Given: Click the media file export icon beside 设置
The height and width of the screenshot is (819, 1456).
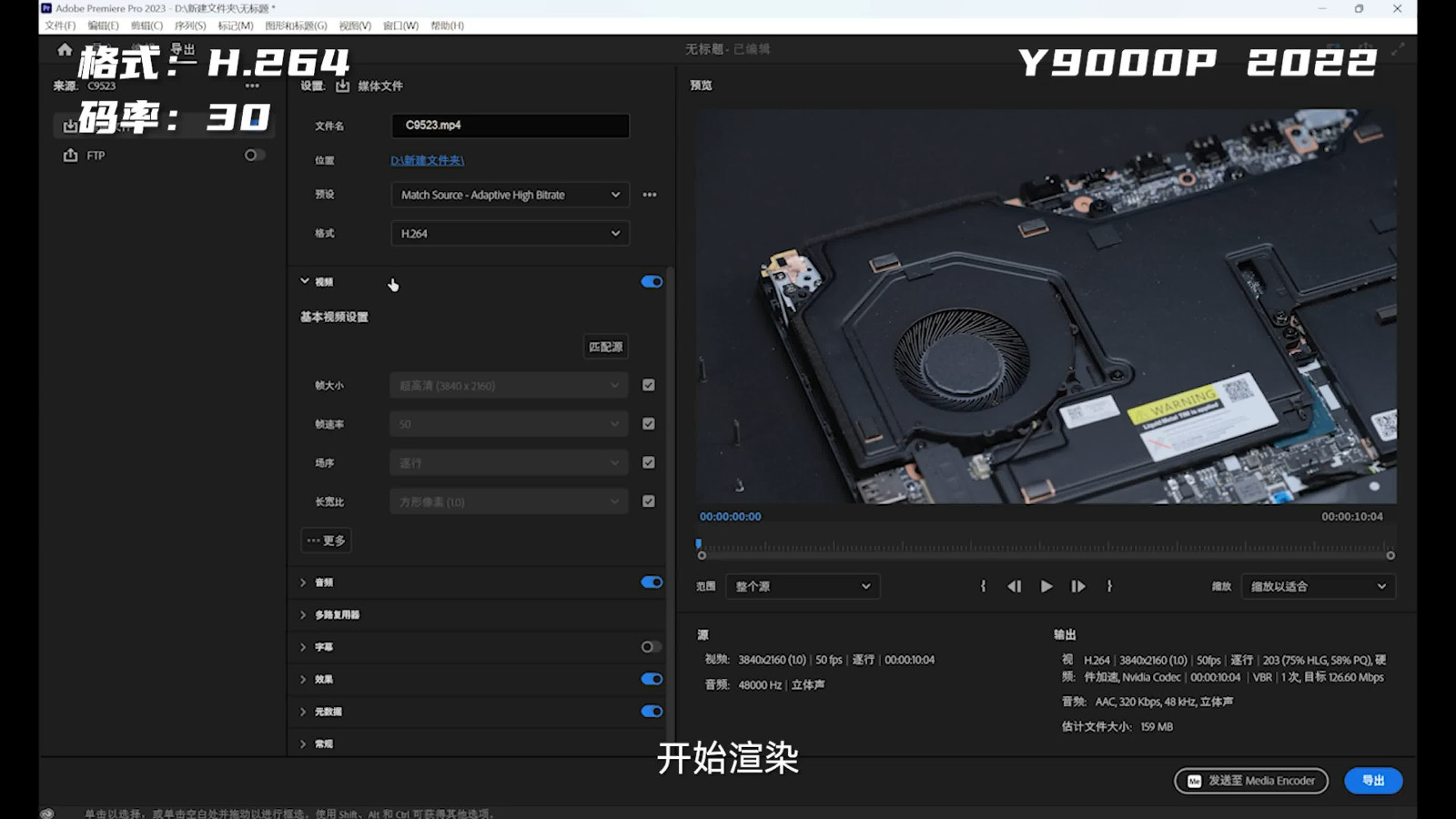Looking at the screenshot, I should (x=342, y=86).
